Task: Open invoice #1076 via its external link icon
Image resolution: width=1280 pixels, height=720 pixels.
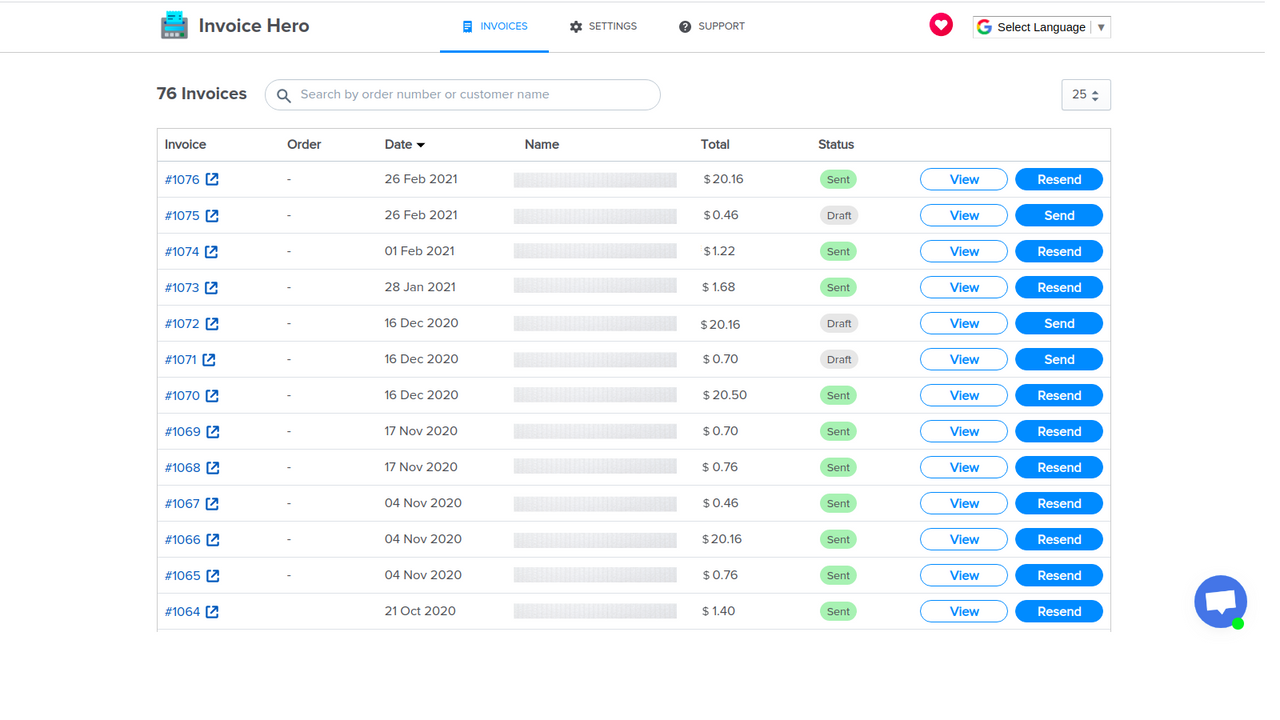Action: [211, 179]
